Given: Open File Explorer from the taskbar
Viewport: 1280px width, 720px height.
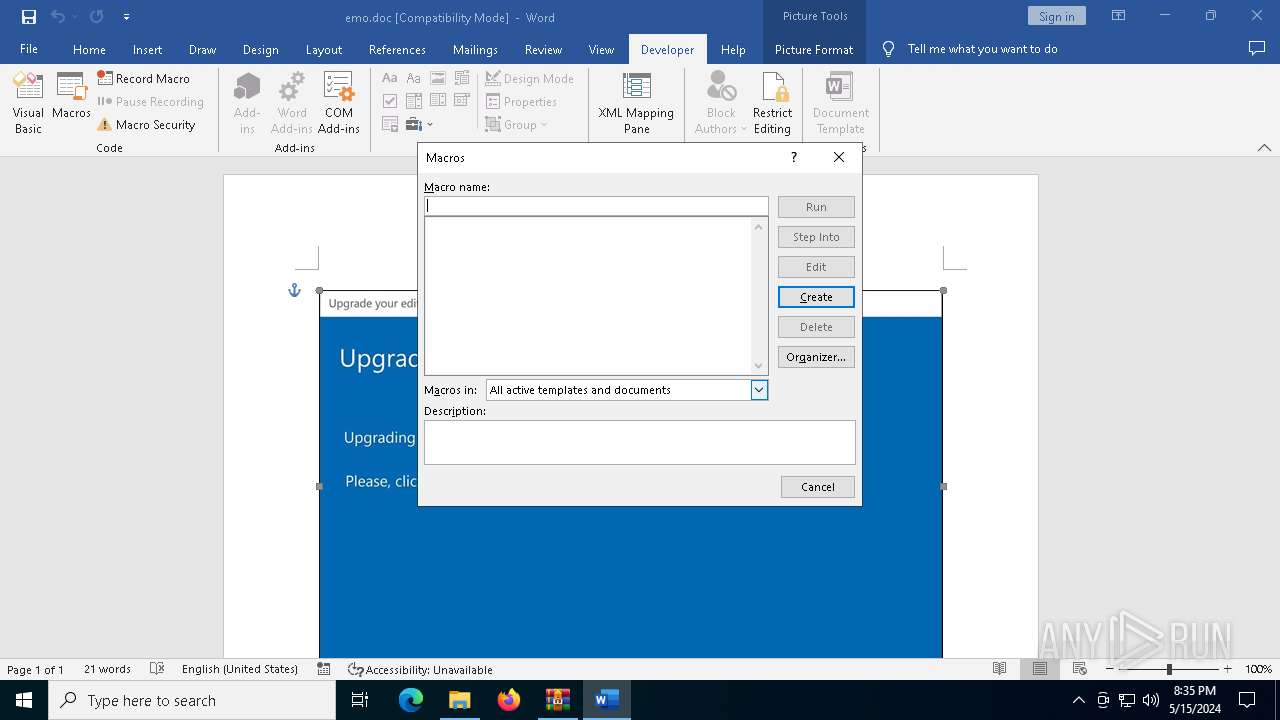Looking at the screenshot, I should (459, 700).
